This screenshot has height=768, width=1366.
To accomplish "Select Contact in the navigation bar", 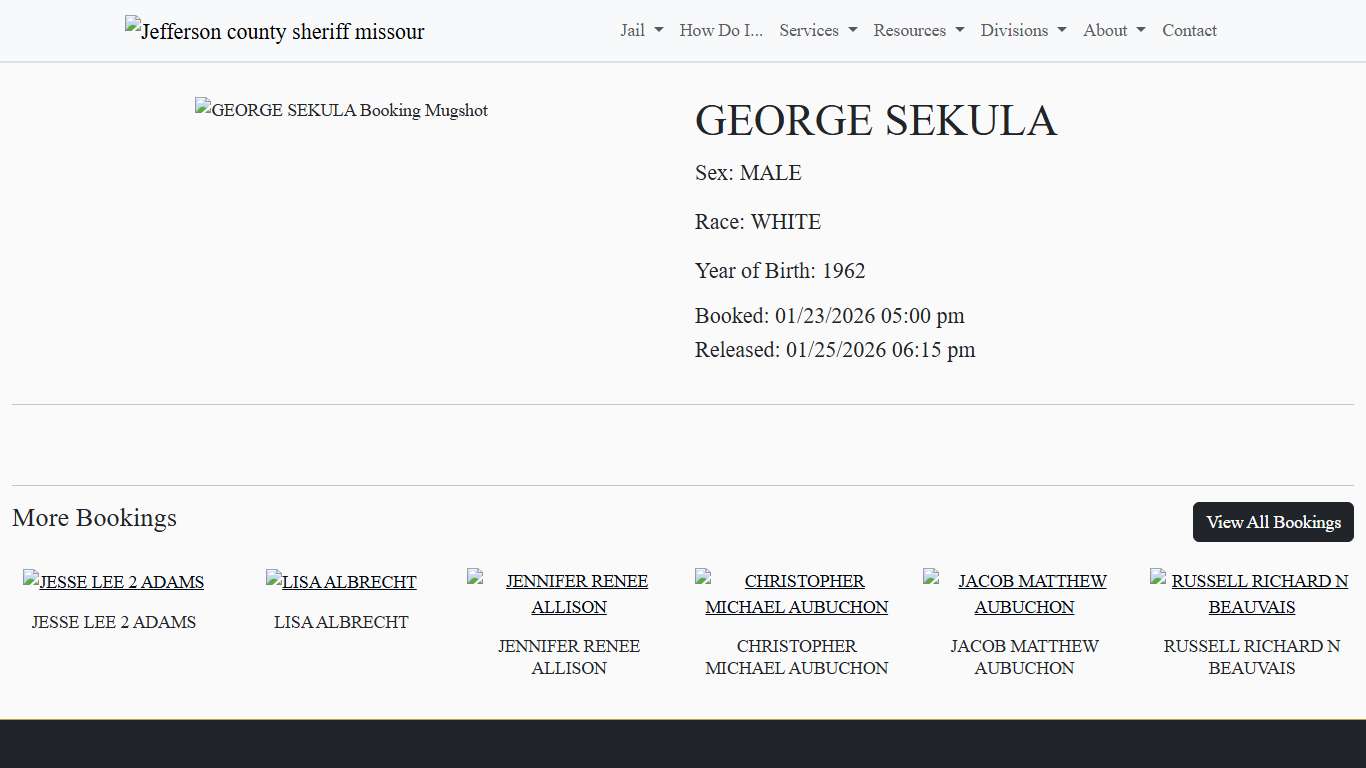I will [1189, 30].
